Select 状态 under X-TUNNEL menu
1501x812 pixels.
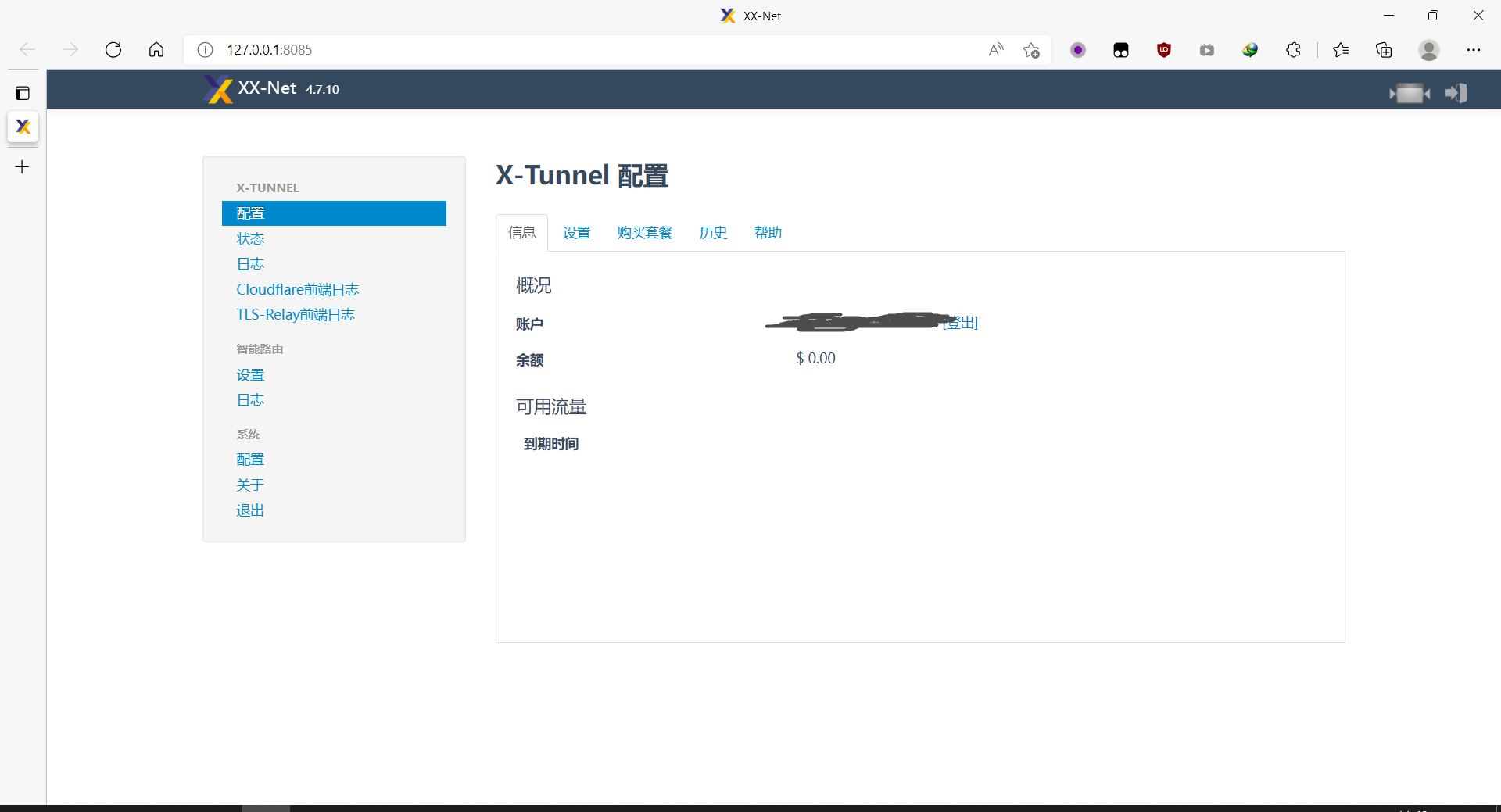click(250, 238)
